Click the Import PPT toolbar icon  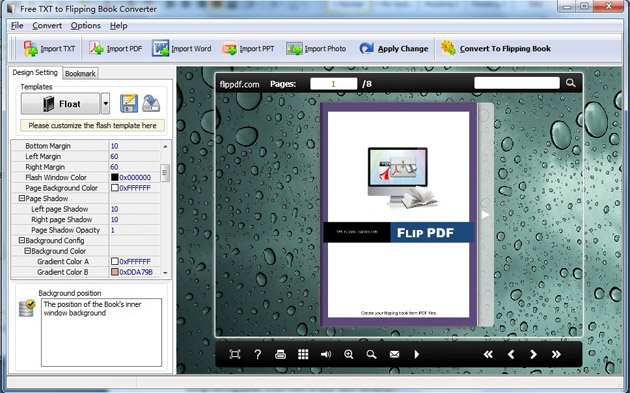coord(229,49)
